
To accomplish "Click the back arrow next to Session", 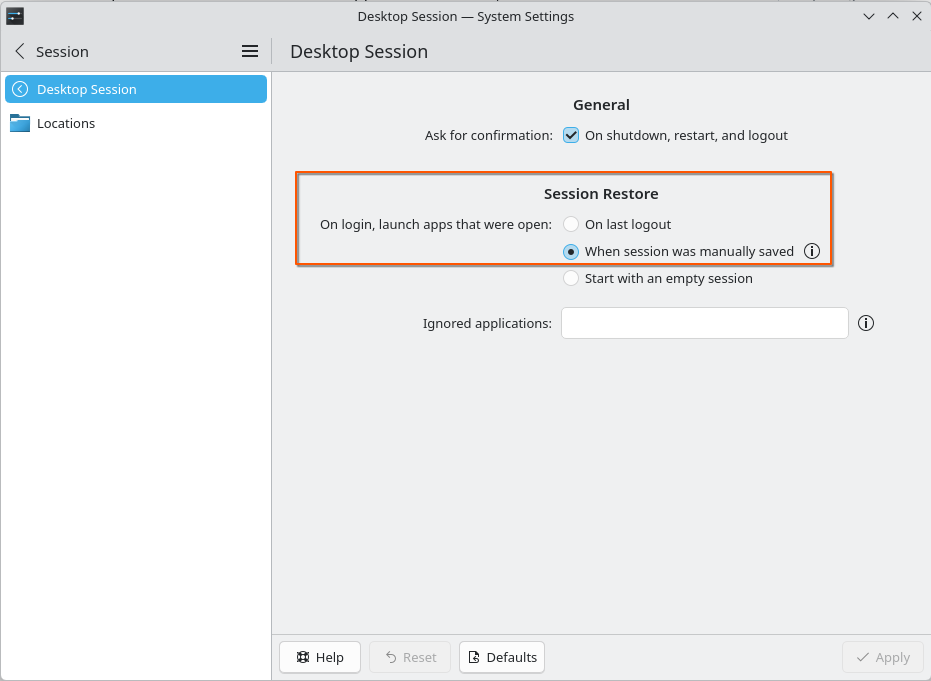I will pos(19,51).
